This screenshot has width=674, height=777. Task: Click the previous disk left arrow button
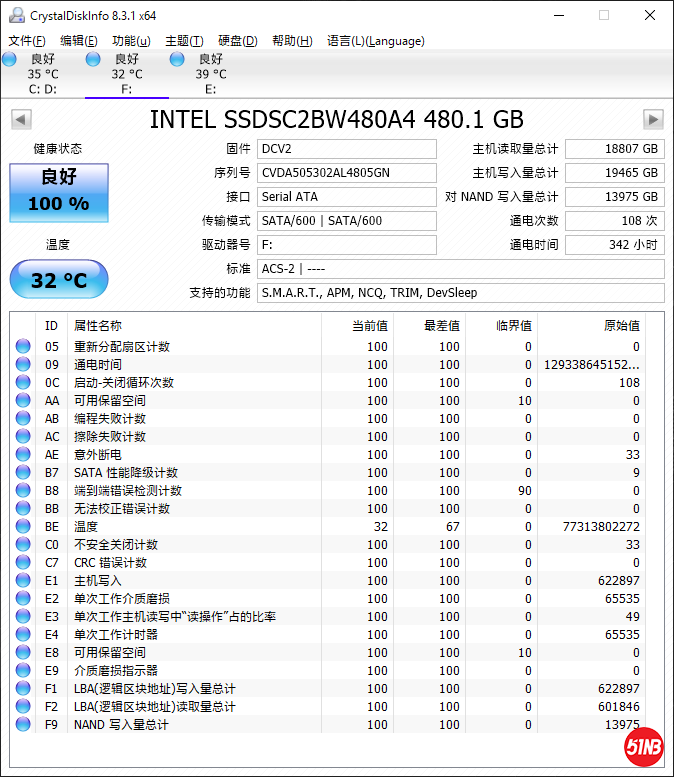point(20,120)
